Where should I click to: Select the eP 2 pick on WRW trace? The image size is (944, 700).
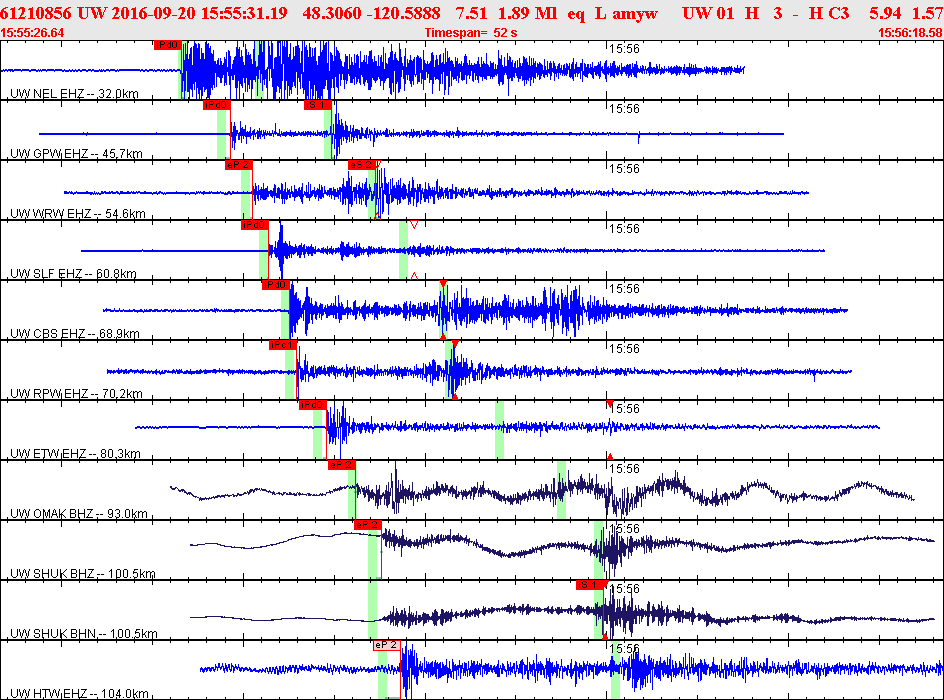coord(238,165)
